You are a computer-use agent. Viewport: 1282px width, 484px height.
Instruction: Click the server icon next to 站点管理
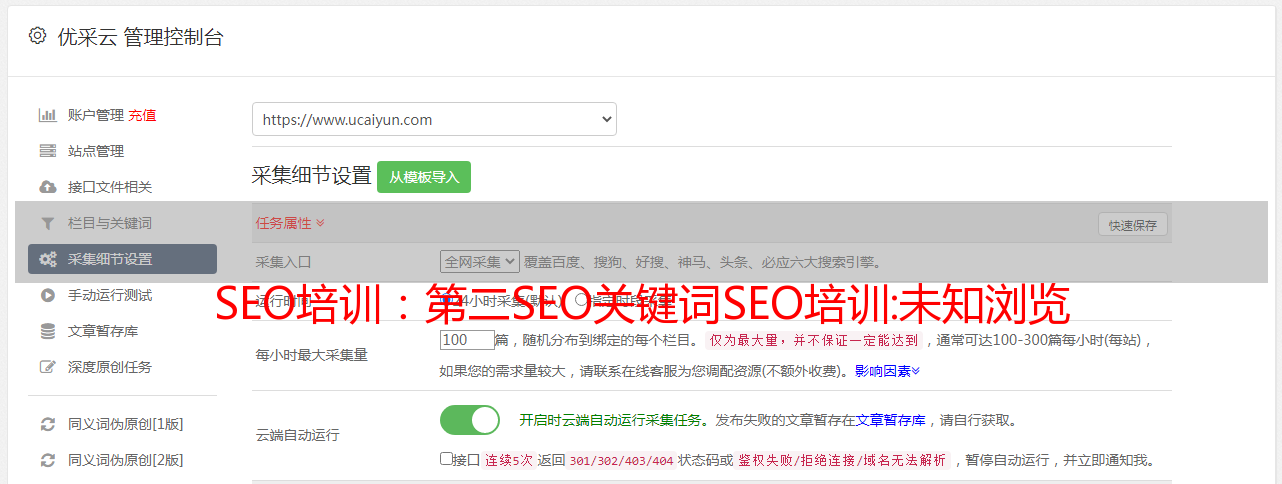(x=47, y=151)
